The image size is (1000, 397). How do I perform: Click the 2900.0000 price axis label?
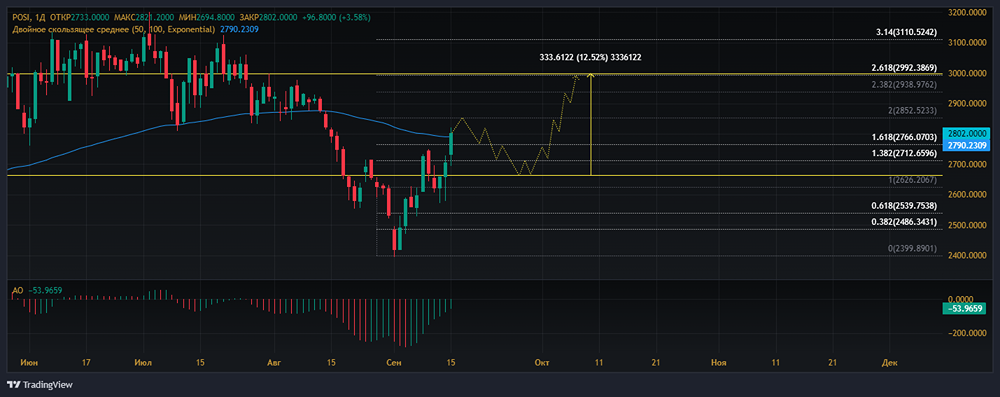(x=968, y=103)
